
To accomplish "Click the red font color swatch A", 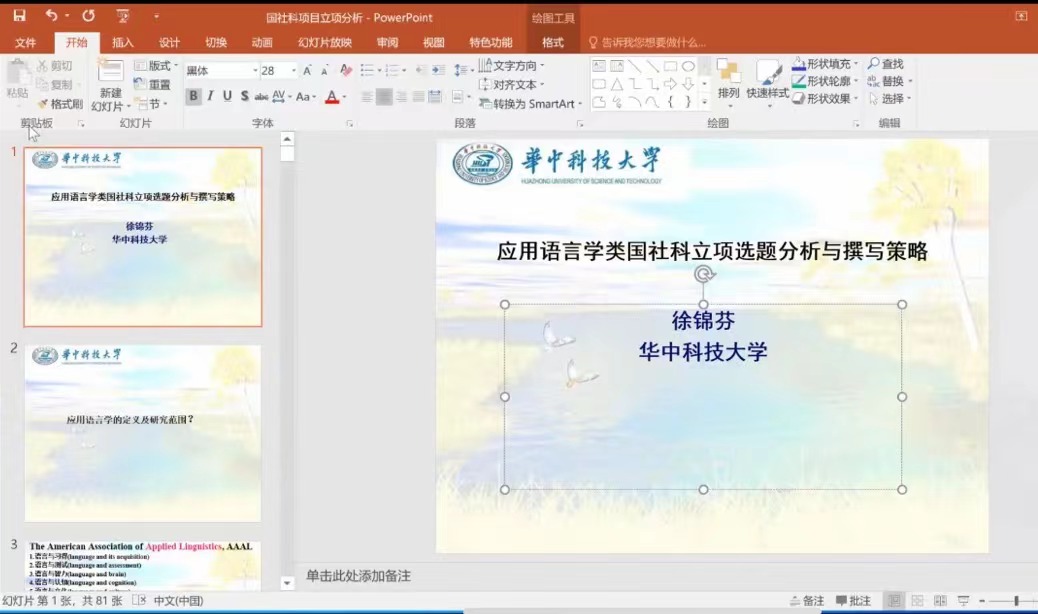I will tap(332, 97).
